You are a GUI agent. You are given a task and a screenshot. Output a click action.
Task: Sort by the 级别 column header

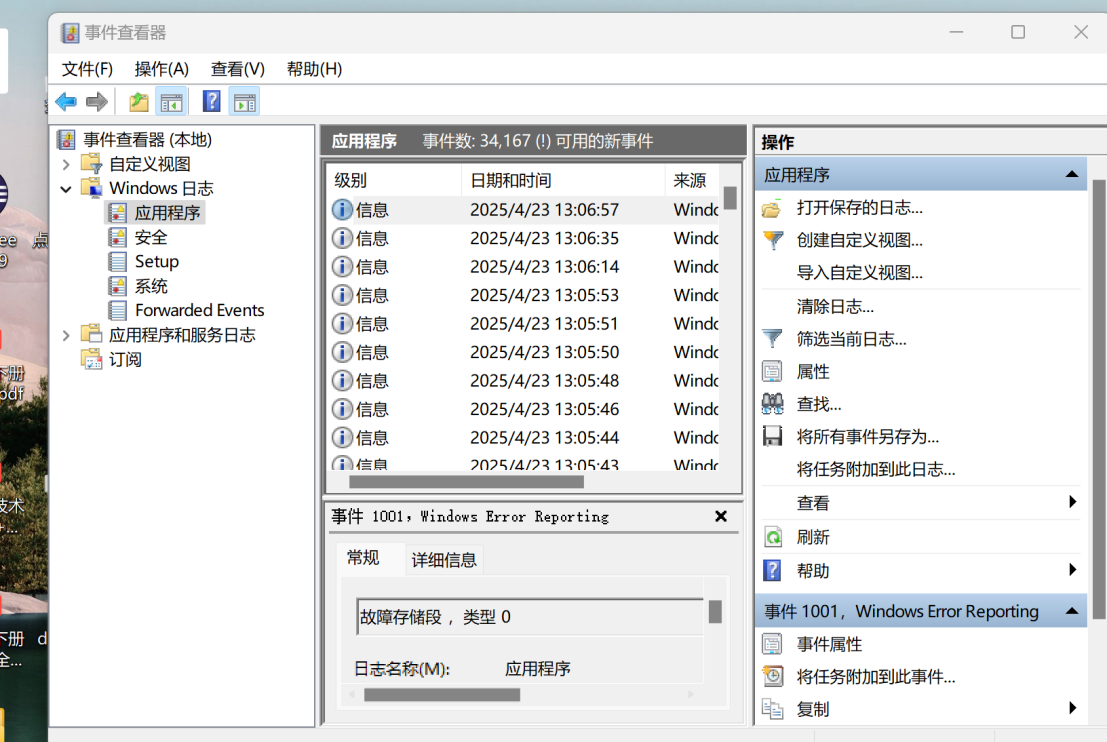pyautogui.click(x=393, y=181)
